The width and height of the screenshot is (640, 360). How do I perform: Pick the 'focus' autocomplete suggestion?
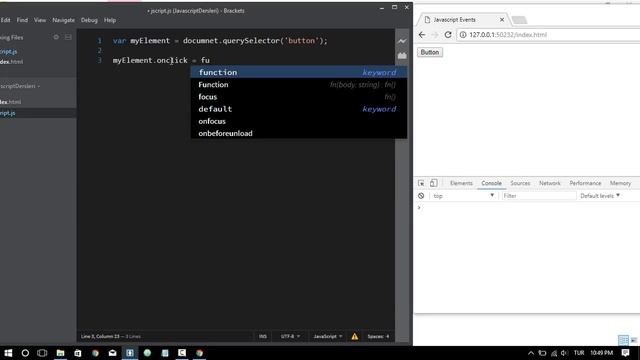[299, 97]
